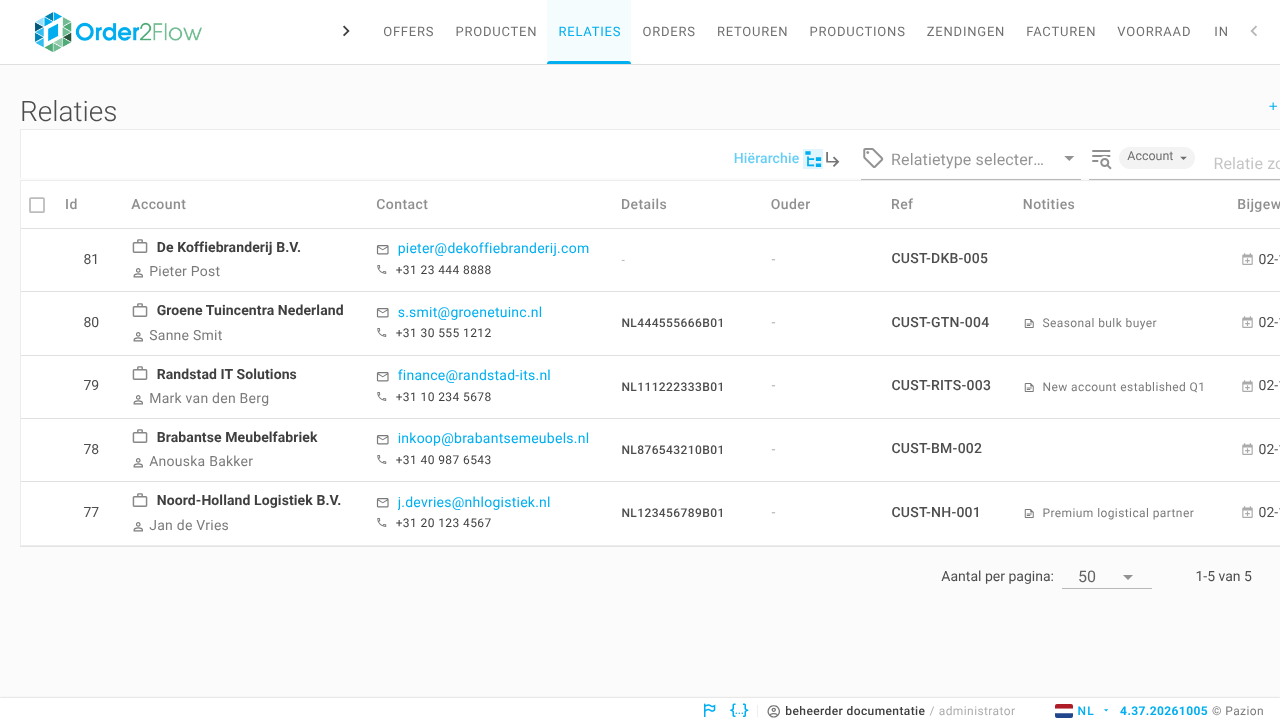Image resolution: width=1280 pixels, height=720 pixels.
Task: Click the finance@randstad-its.nl email link
Action: point(474,375)
